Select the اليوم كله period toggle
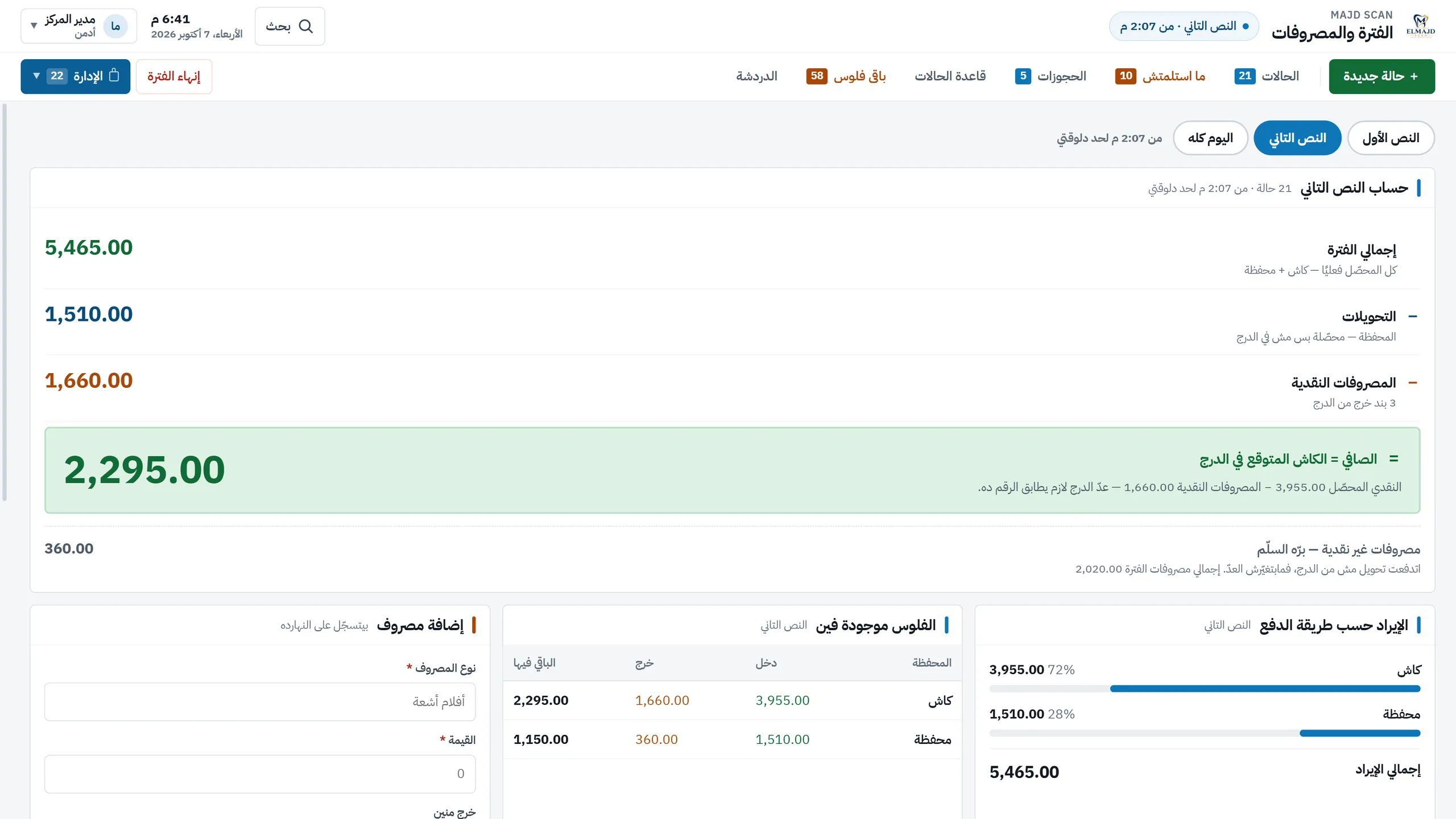 (x=1210, y=138)
